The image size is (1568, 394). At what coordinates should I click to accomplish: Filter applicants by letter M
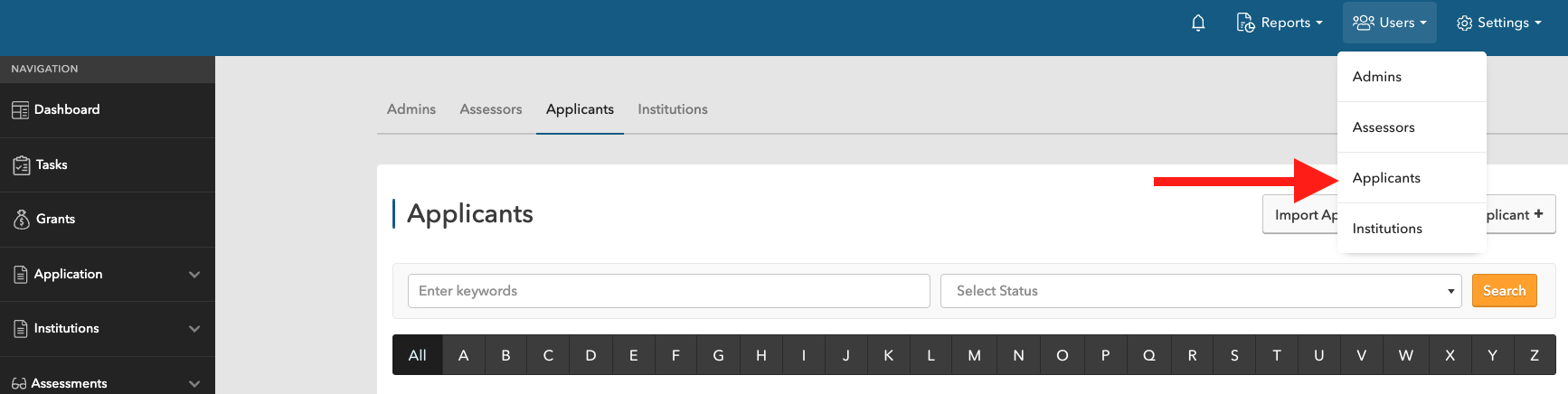click(x=974, y=355)
